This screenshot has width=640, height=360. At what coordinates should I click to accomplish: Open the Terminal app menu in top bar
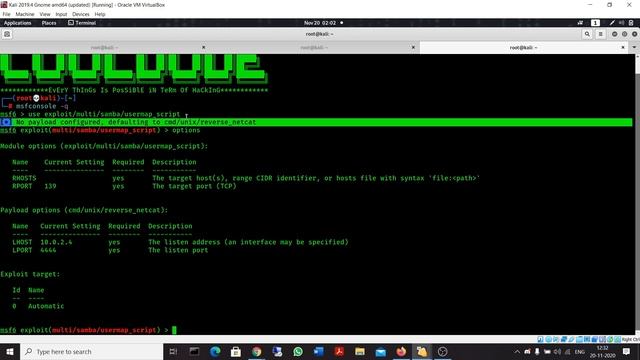pos(82,23)
